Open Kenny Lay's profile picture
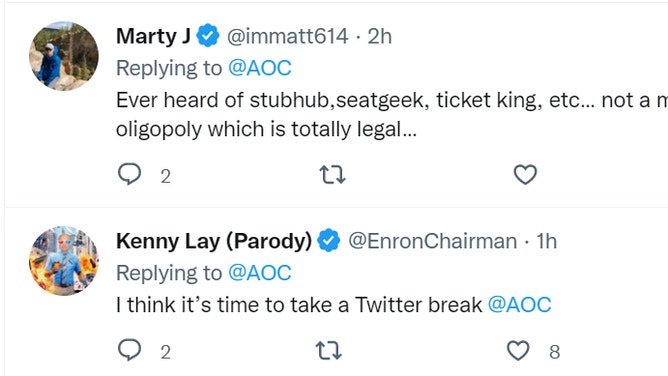Screen dimensions: 668x376 click(x=64, y=261)
